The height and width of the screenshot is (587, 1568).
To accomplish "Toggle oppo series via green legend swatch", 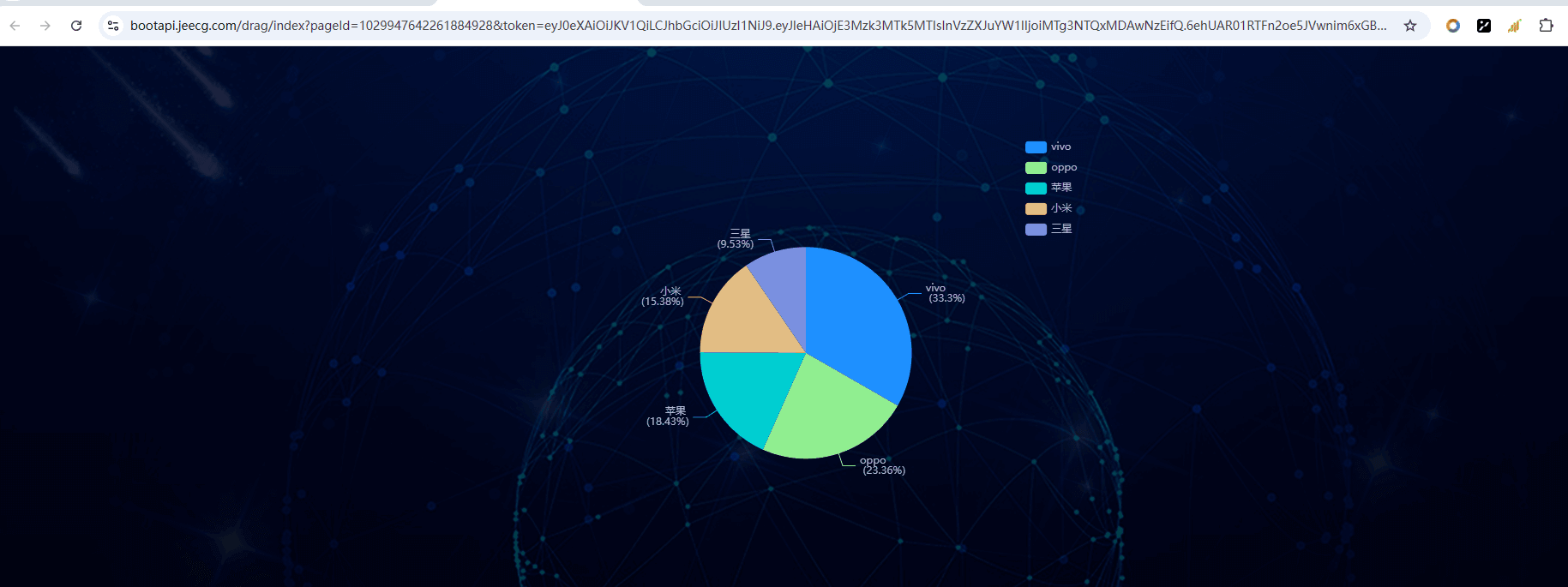I will (1036, 168).
